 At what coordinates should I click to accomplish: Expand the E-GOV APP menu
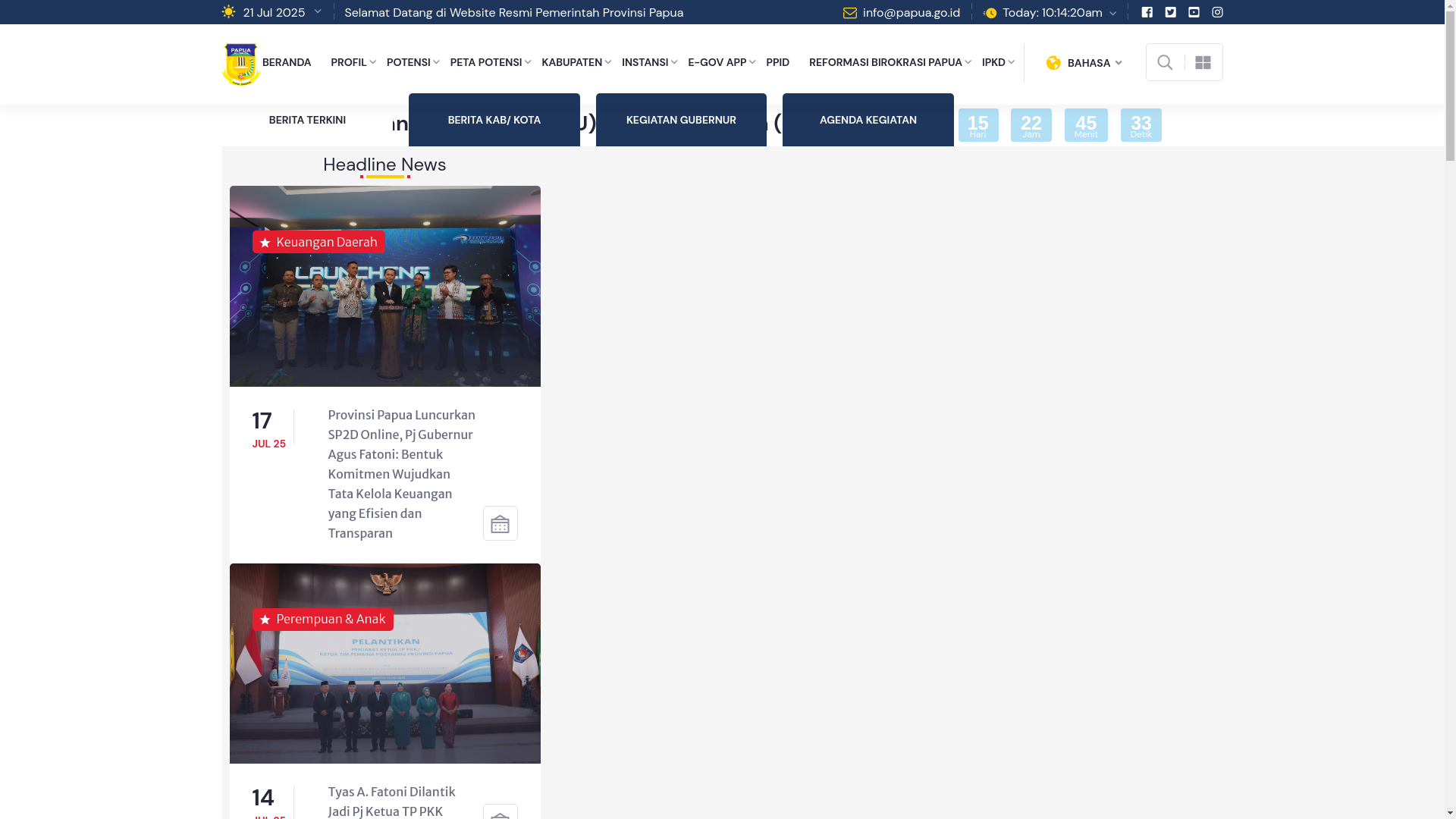721,62
